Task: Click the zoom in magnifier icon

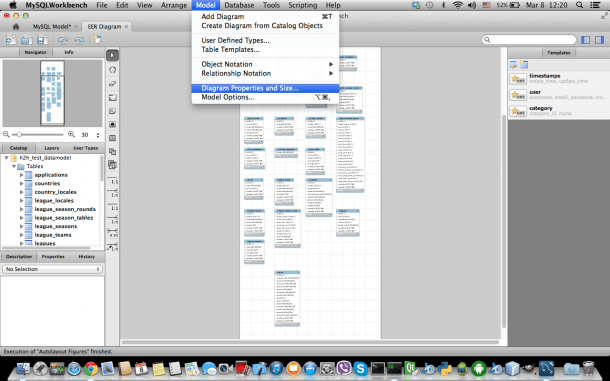Action: tap(72, 134)
